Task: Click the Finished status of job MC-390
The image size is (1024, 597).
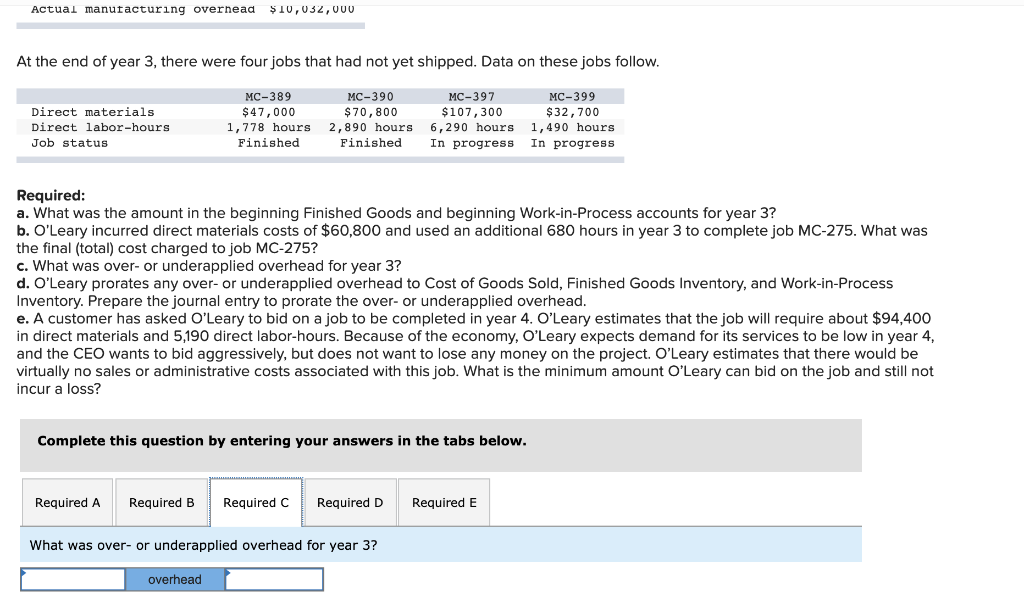Action: tap(371, 142)
